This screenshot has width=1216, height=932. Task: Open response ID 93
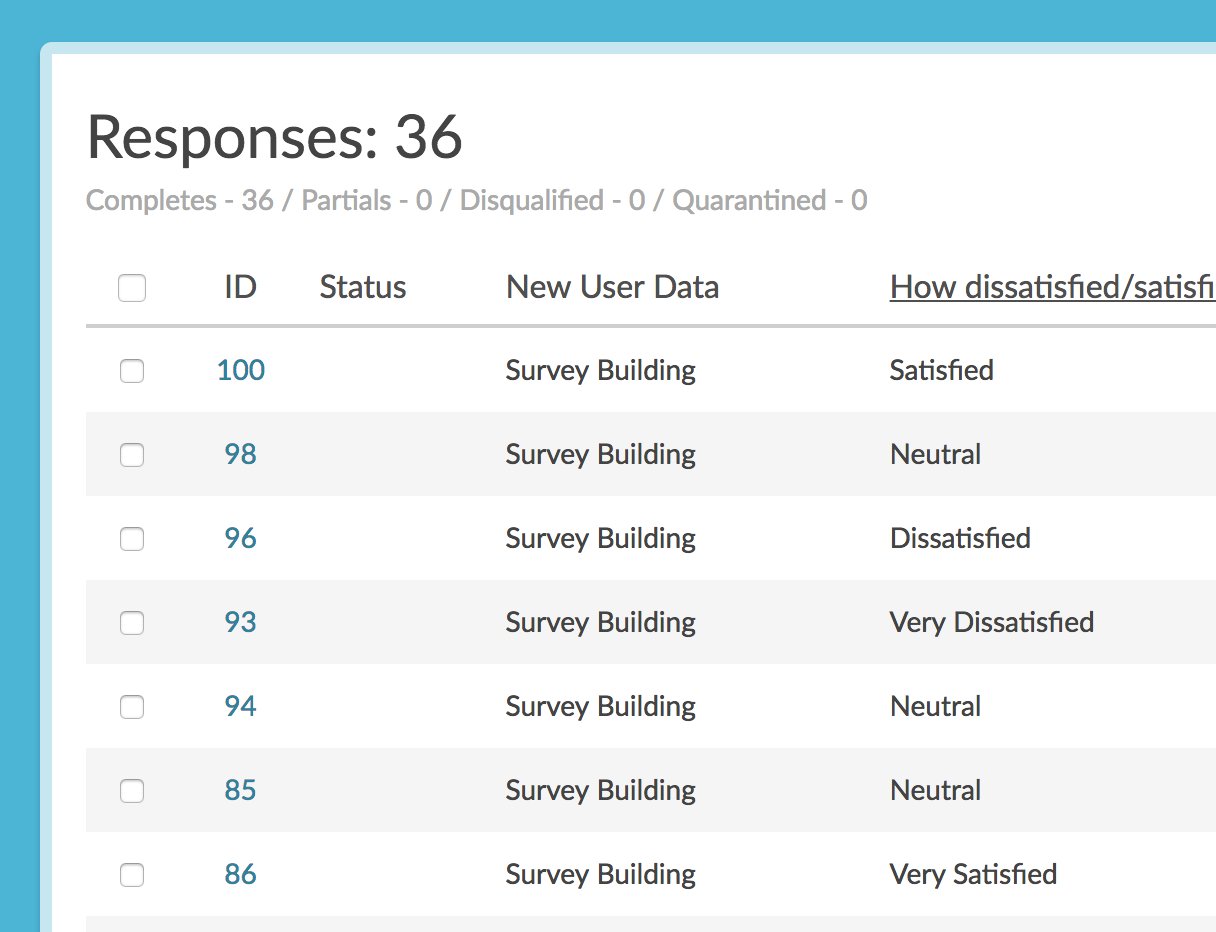coord(241,622)
